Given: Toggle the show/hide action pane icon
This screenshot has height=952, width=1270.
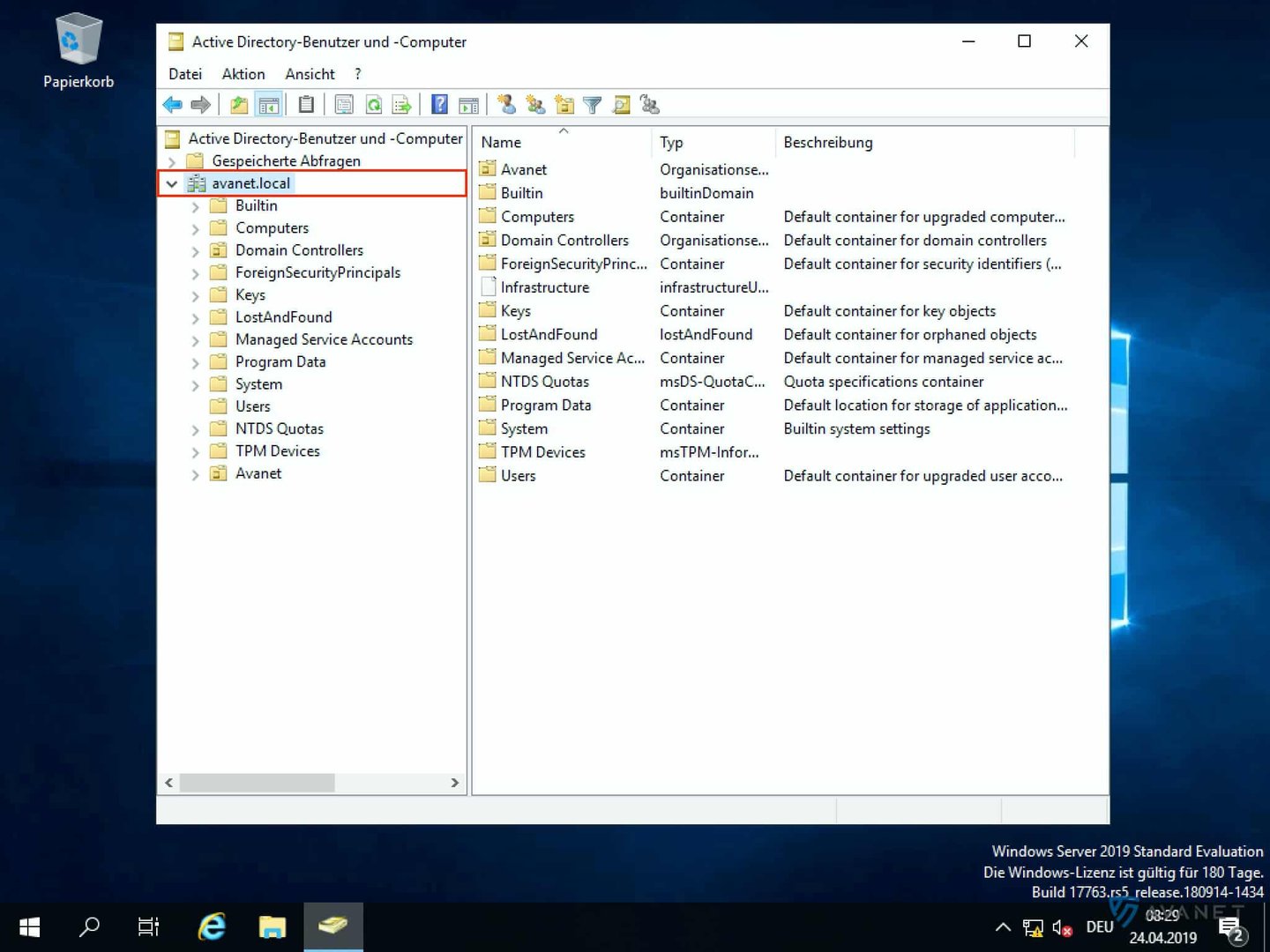Looking at the screenshot, I should [469, 105].
